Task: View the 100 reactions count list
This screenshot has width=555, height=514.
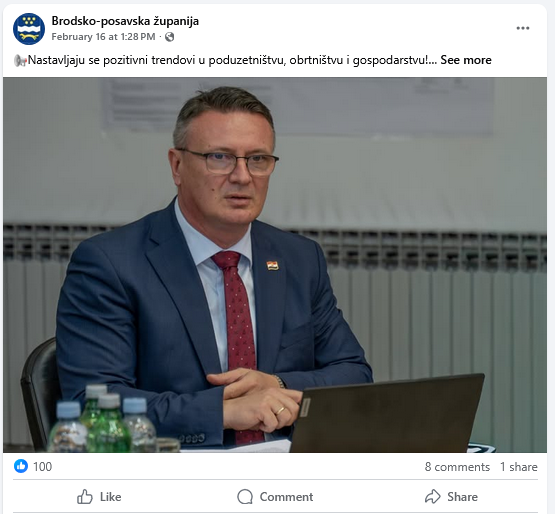Action: [42, 467]
